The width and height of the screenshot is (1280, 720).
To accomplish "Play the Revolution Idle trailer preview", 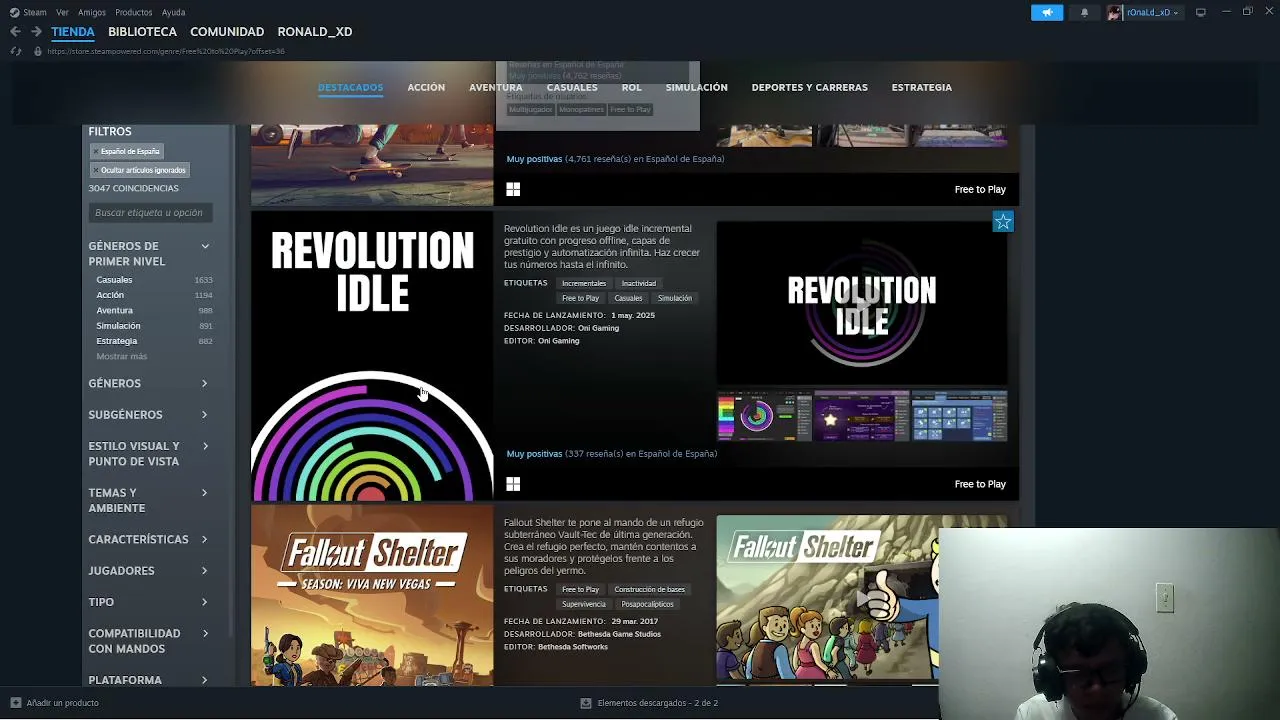I will click(x=862, y=303).
